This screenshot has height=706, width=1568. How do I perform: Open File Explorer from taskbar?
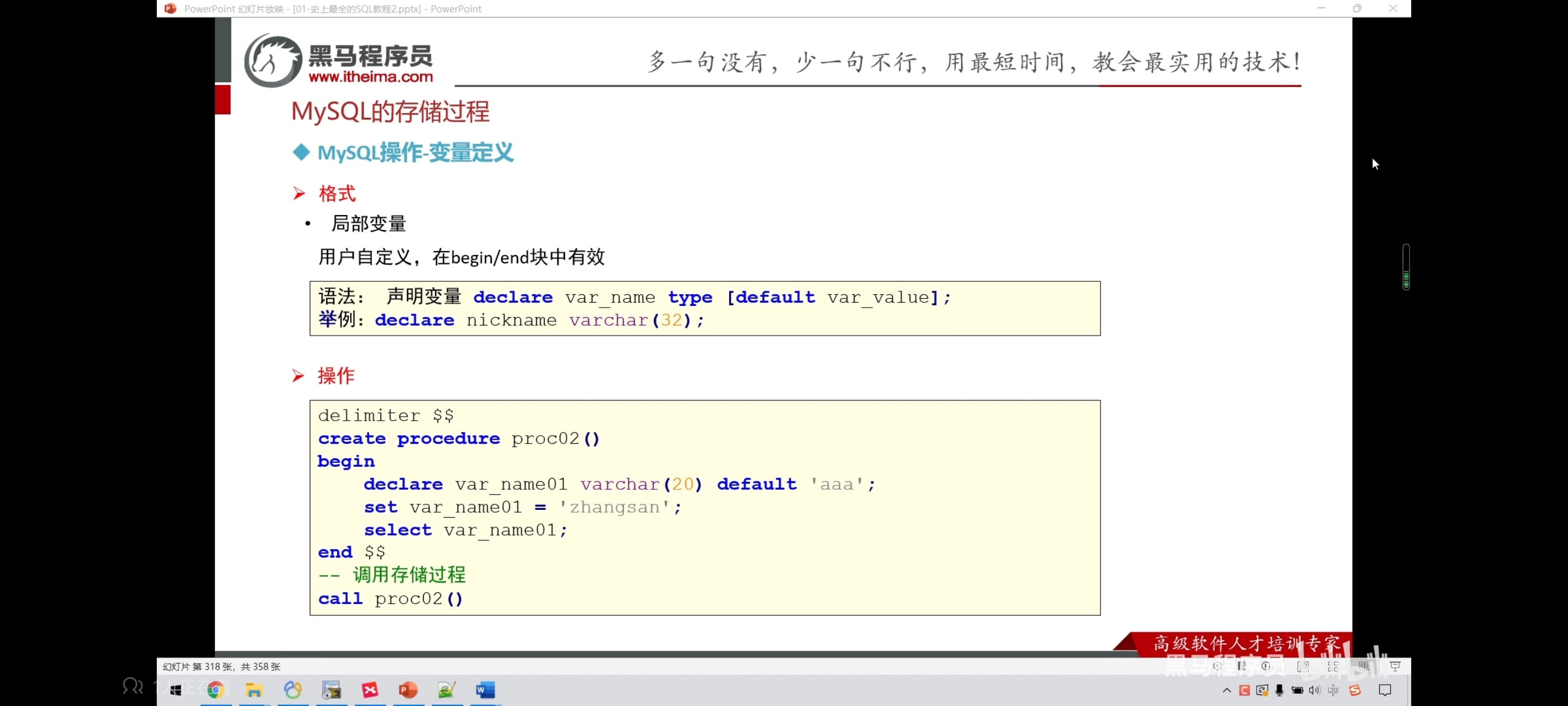coord(254,690)
